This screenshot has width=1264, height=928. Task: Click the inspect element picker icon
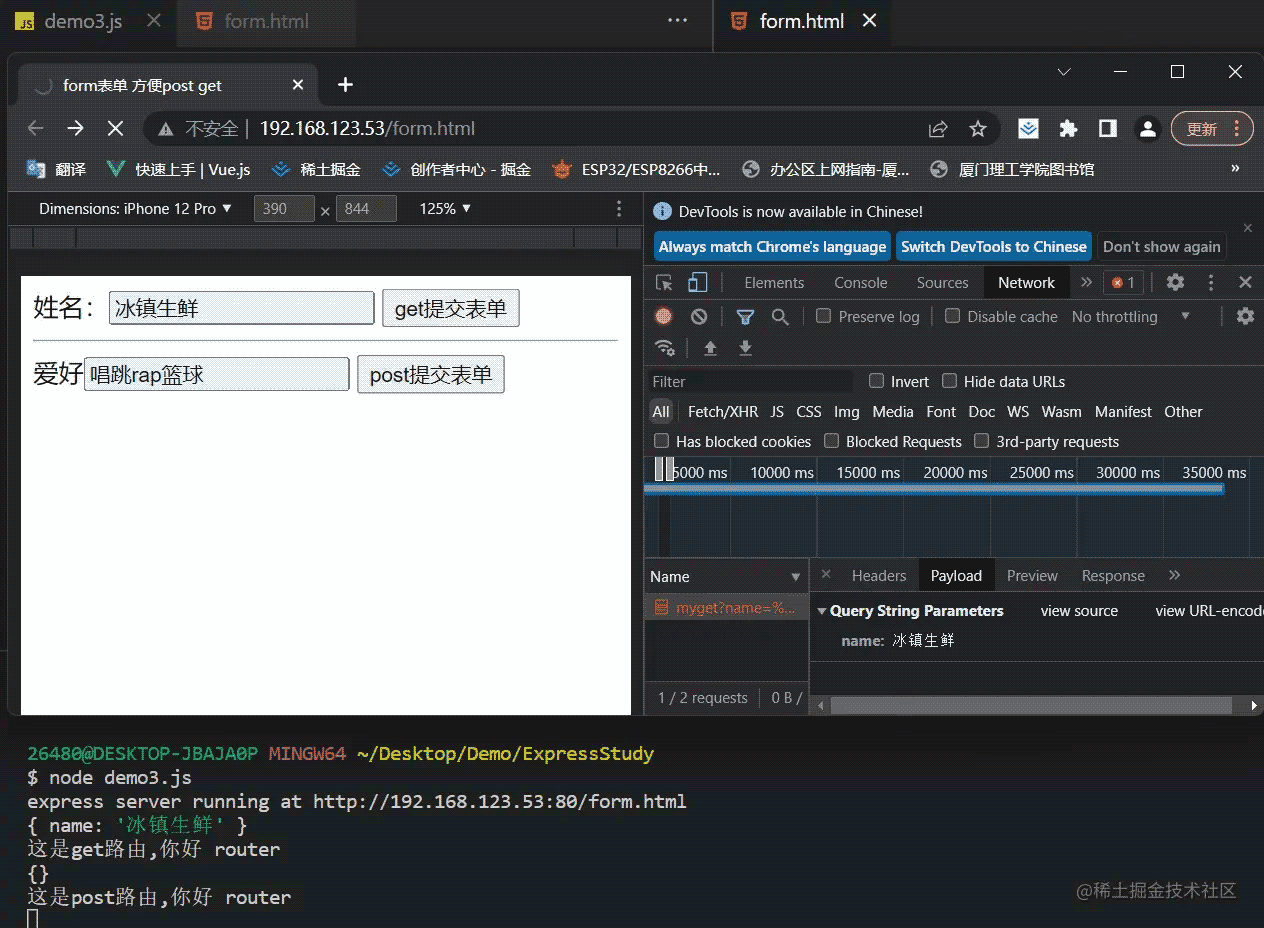tap(665, 282)
